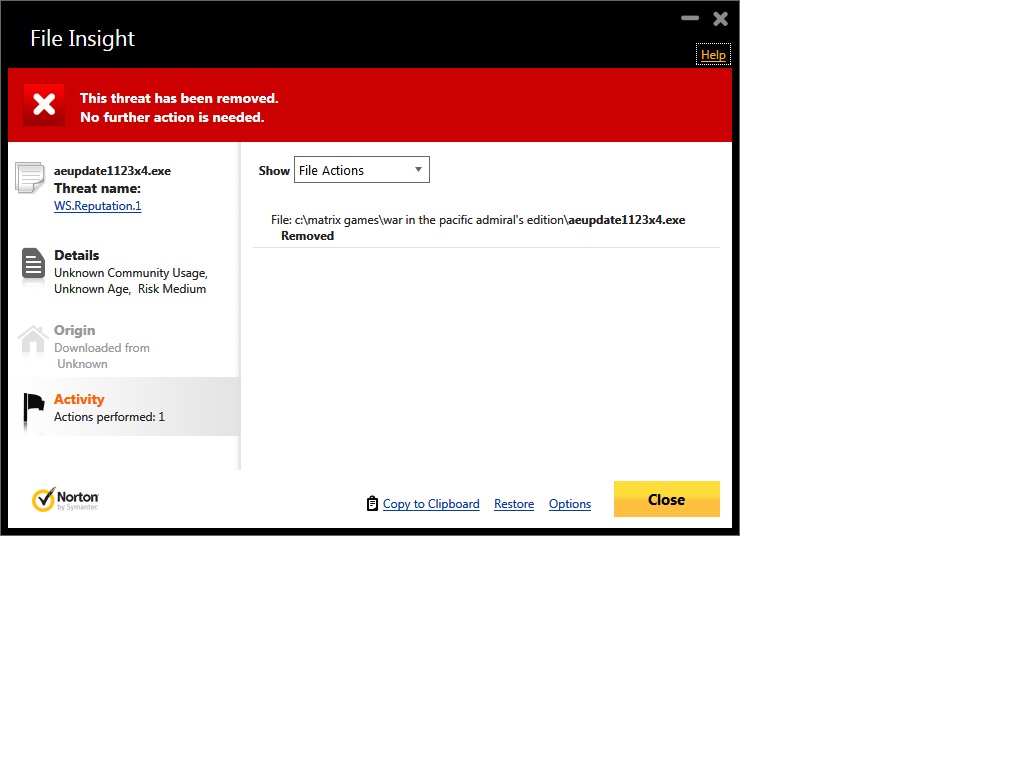The image size is (1029, 777).
Task: Open the Help link
Action: point(713,55)
